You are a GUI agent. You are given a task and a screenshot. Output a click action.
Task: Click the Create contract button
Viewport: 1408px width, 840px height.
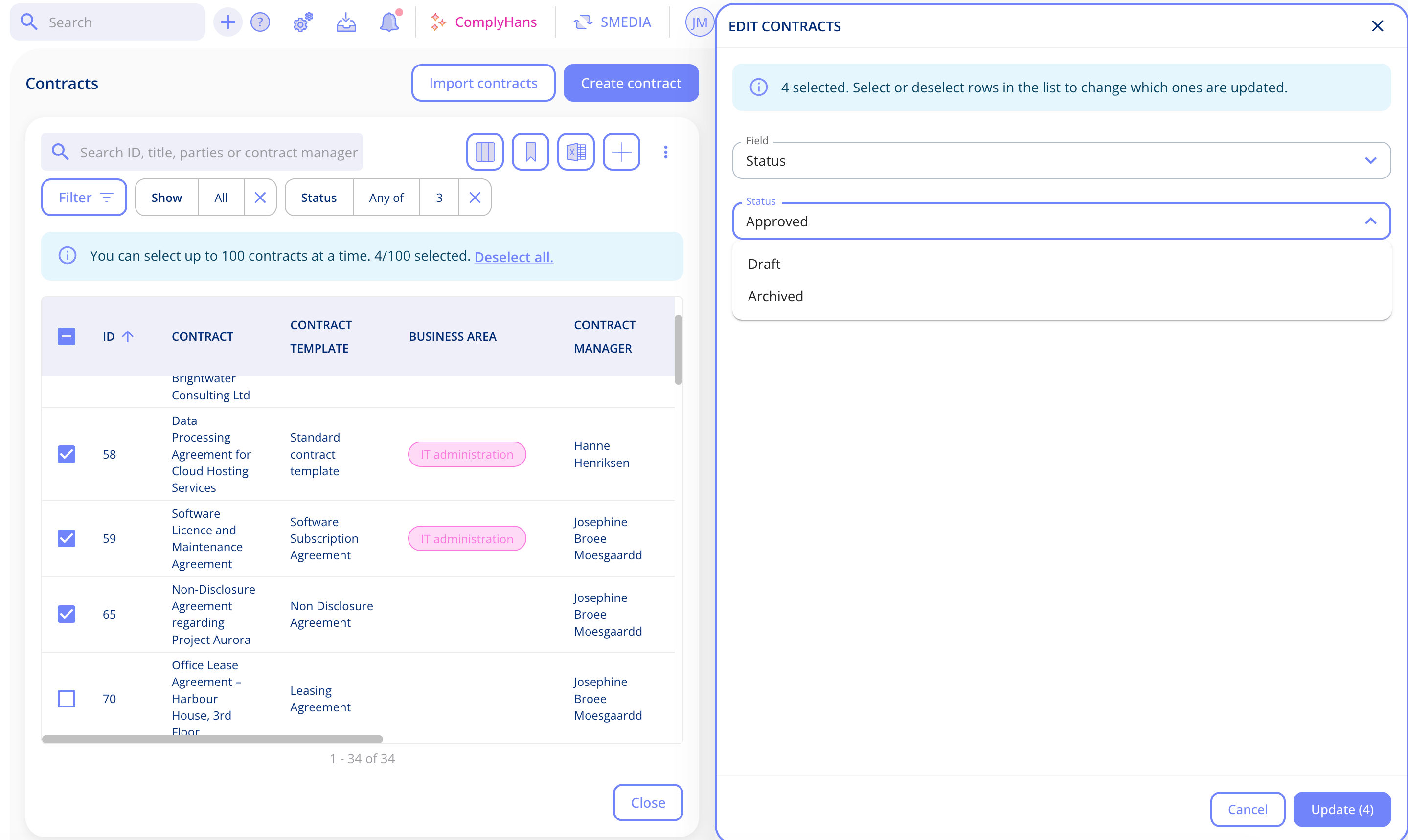[631, 83]
